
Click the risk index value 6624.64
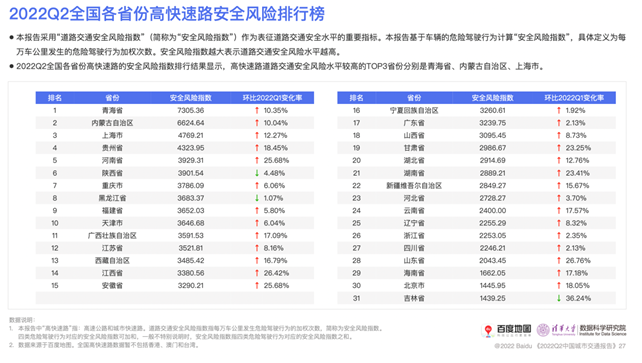point(191,123)
